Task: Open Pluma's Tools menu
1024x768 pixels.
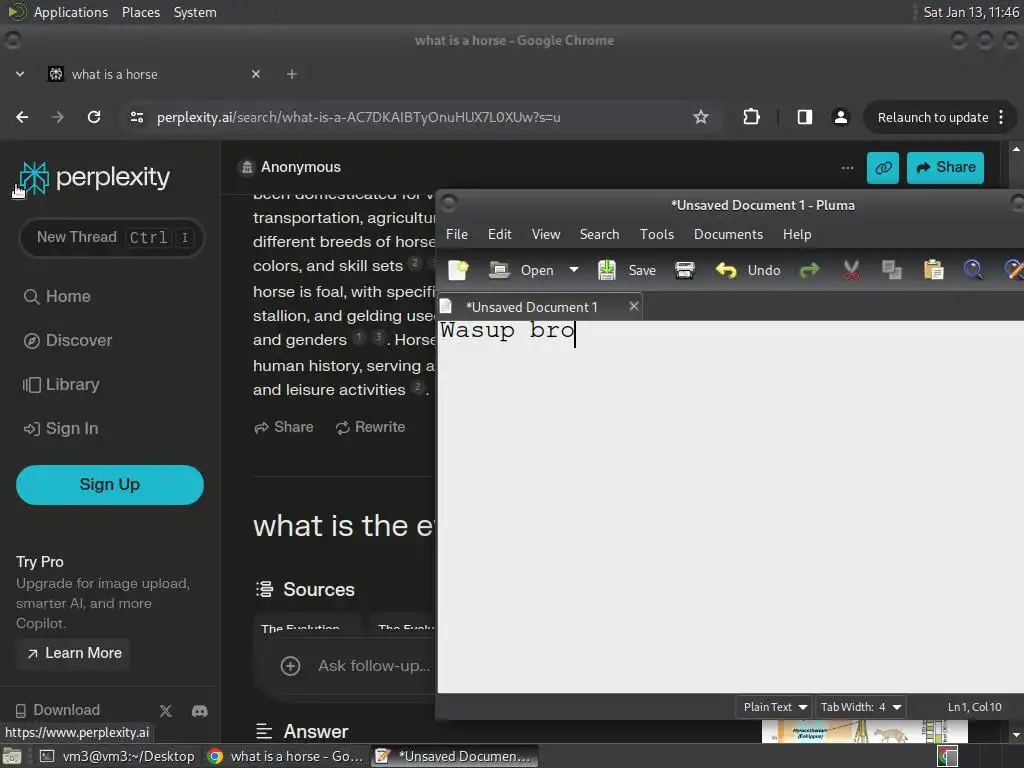Action: (x=656, y=234)
